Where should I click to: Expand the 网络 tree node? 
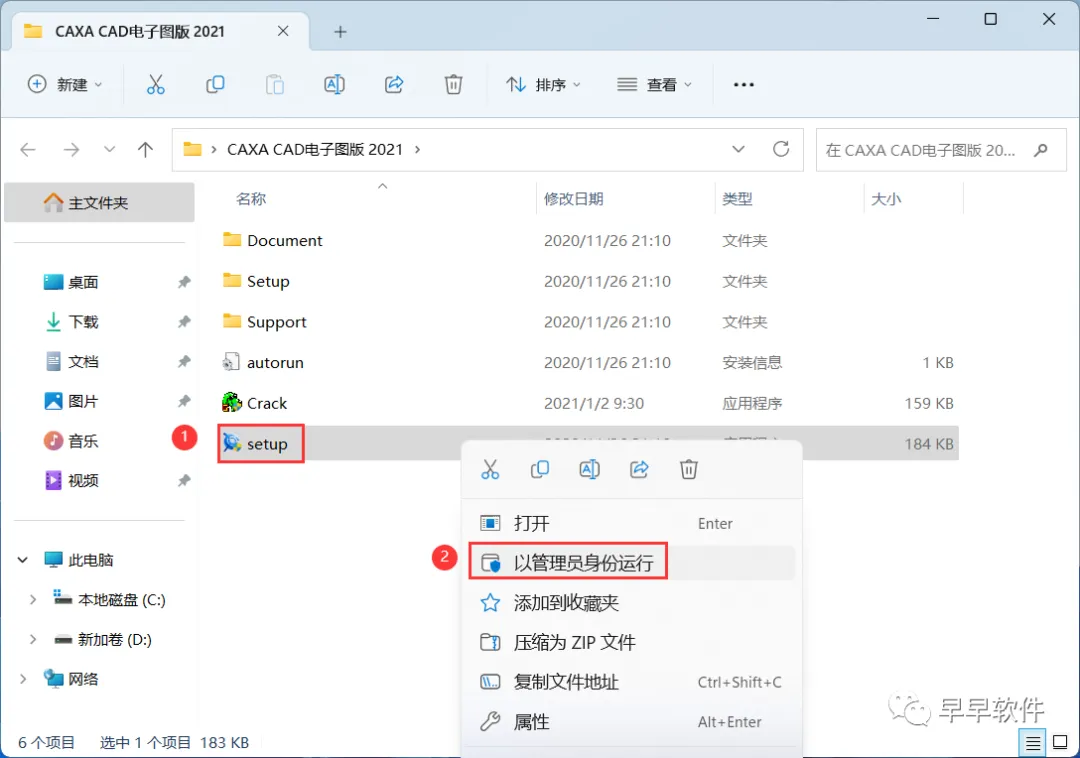[x=23, y=679]
